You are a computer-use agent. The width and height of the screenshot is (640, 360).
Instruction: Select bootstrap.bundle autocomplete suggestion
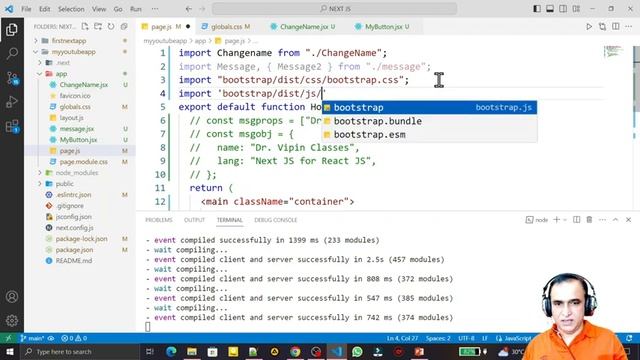[429, 121]
